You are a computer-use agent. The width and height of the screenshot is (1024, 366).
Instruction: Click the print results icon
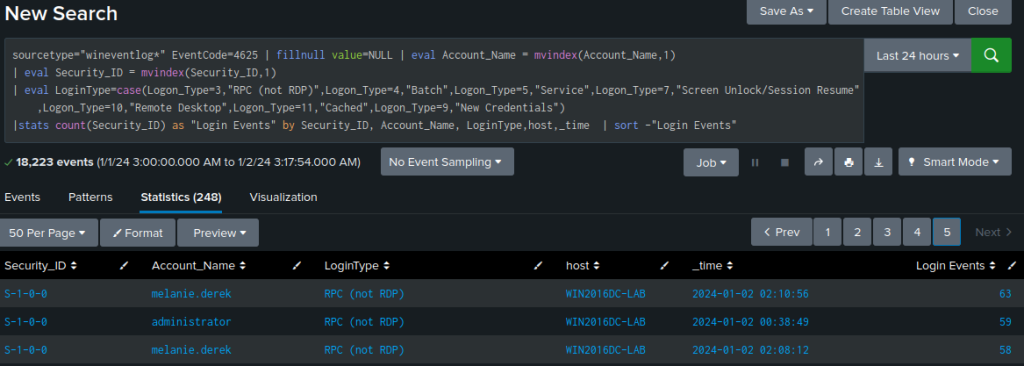848,162
